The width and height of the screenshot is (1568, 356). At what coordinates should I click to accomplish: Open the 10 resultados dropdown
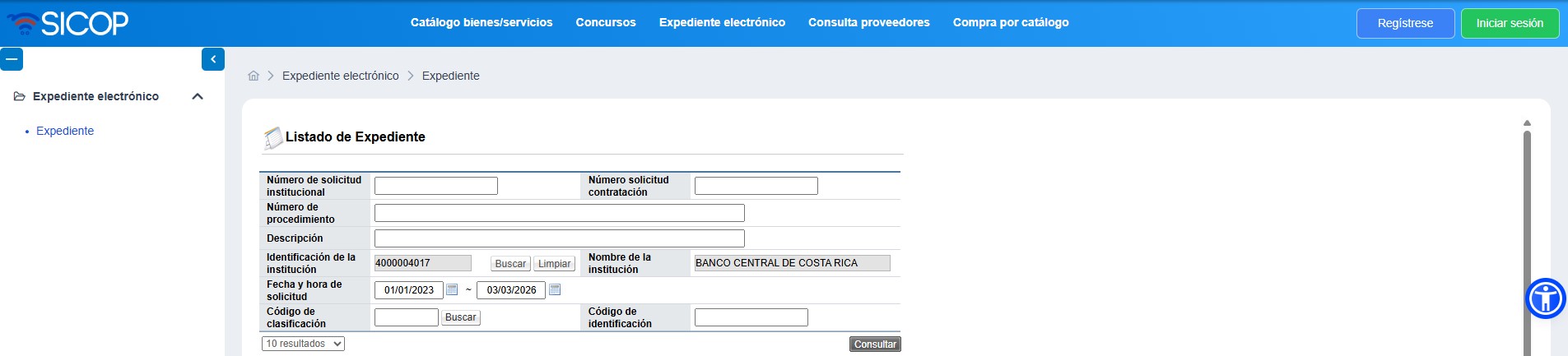click(x=303, y=344)
